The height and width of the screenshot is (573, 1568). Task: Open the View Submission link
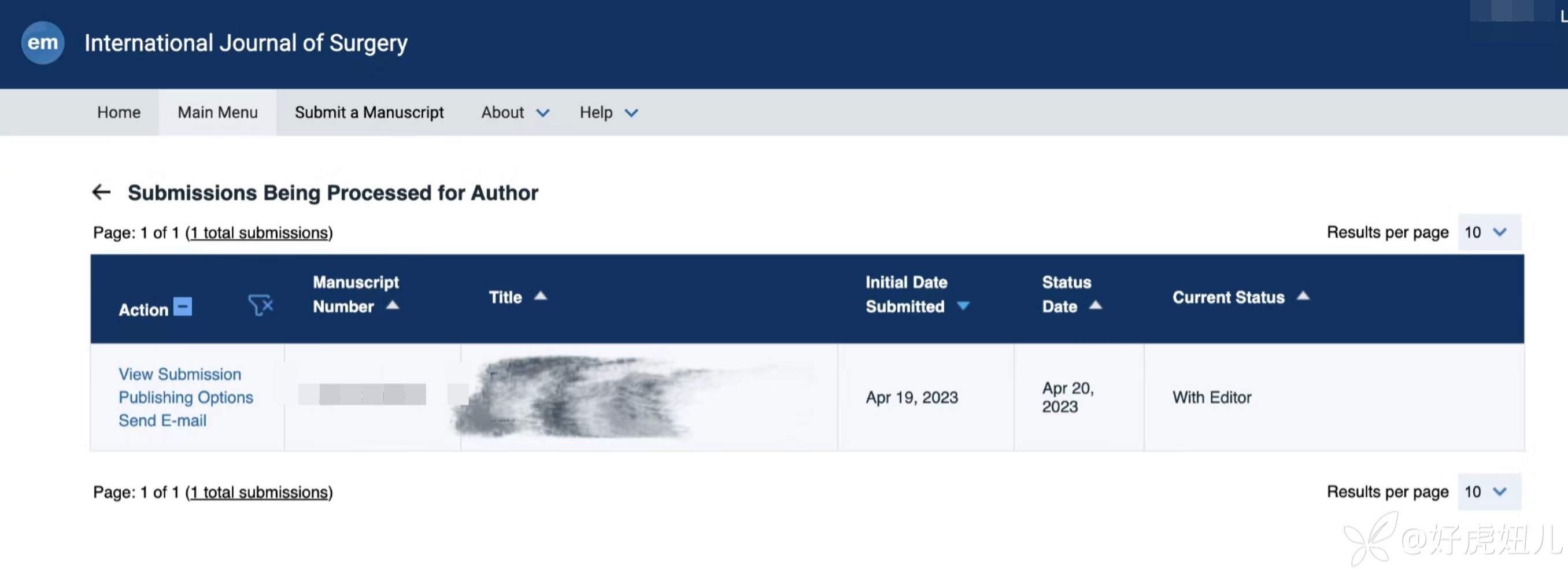[180, 374]
